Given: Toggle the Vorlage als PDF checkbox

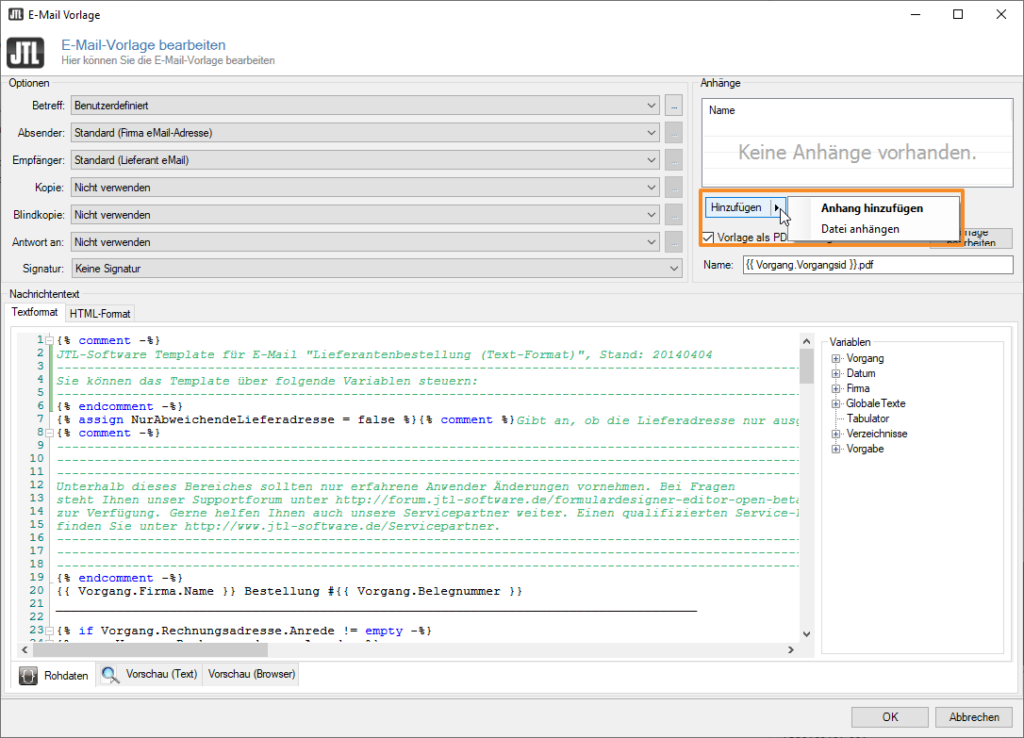Looking at the screenshot, I should pos(708,237).
